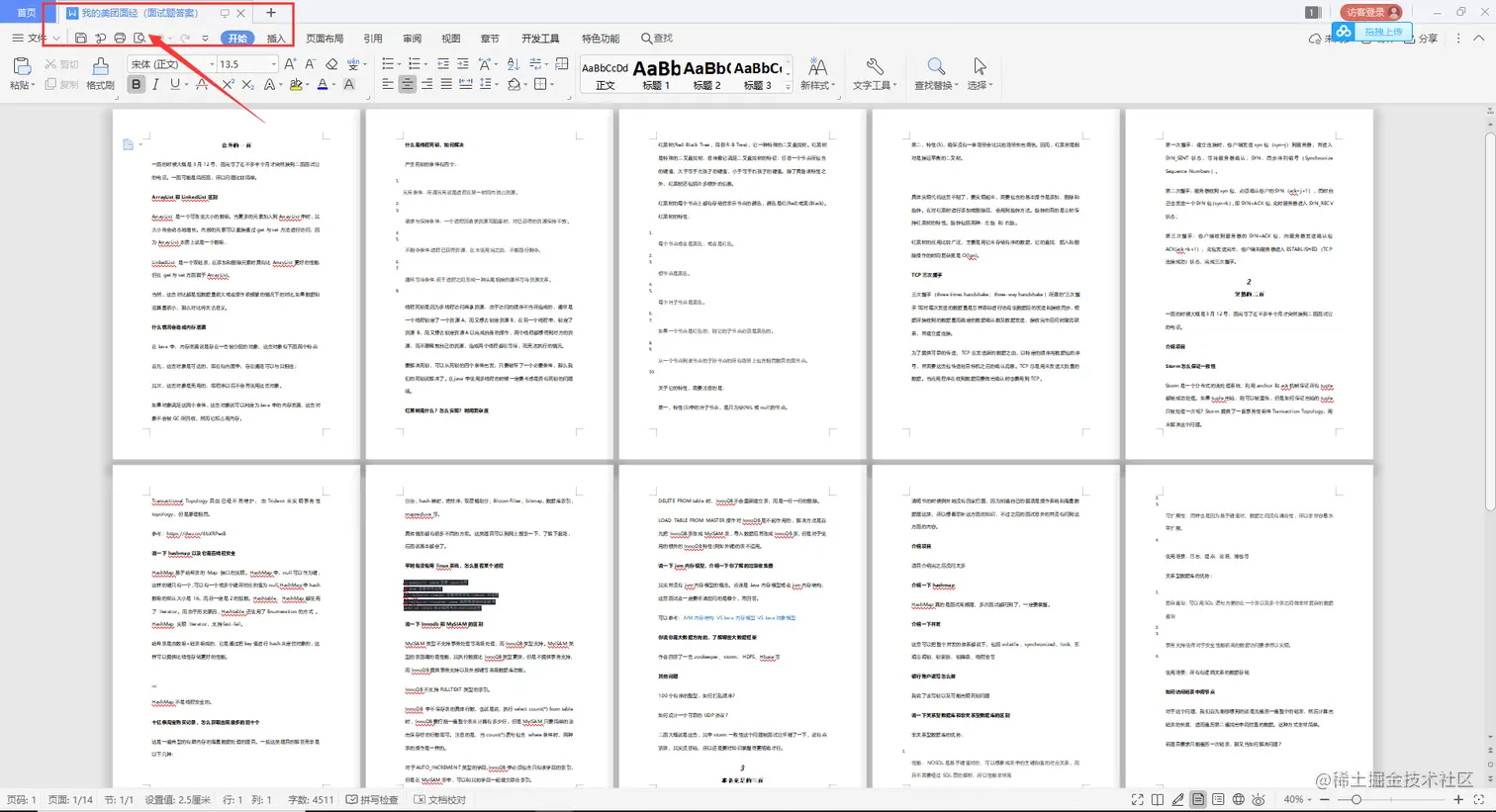
Task: Switch to 首页 home tab
Action: coord(26,13)
